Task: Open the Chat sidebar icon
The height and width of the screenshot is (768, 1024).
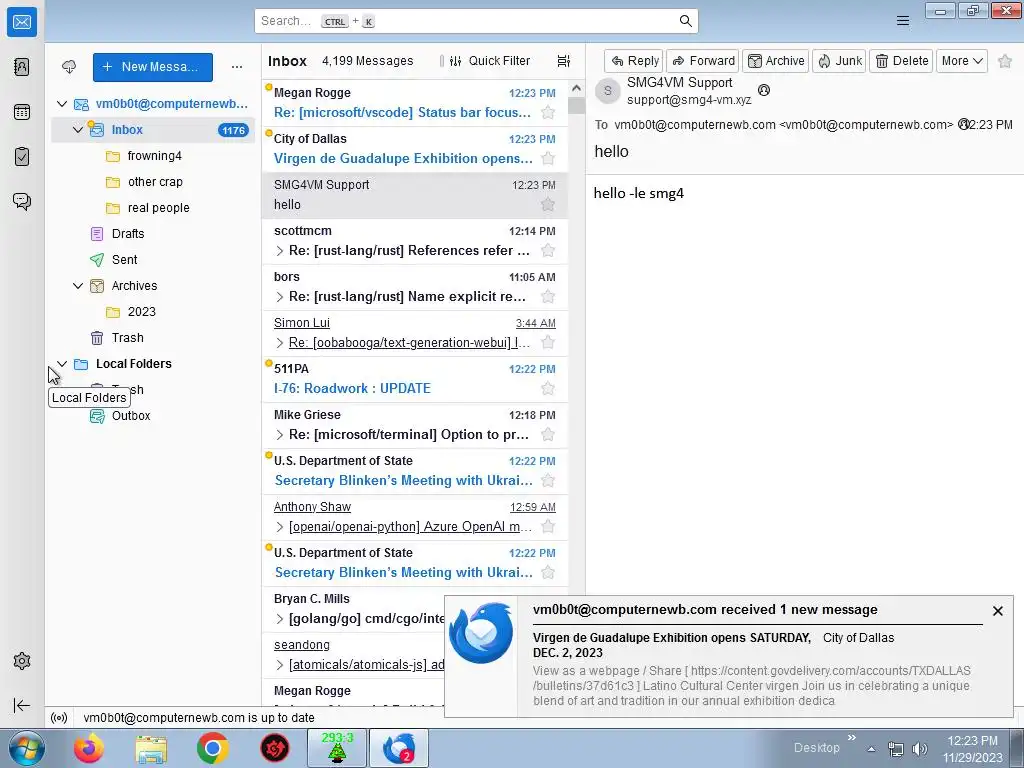Action: click(22, 201)
